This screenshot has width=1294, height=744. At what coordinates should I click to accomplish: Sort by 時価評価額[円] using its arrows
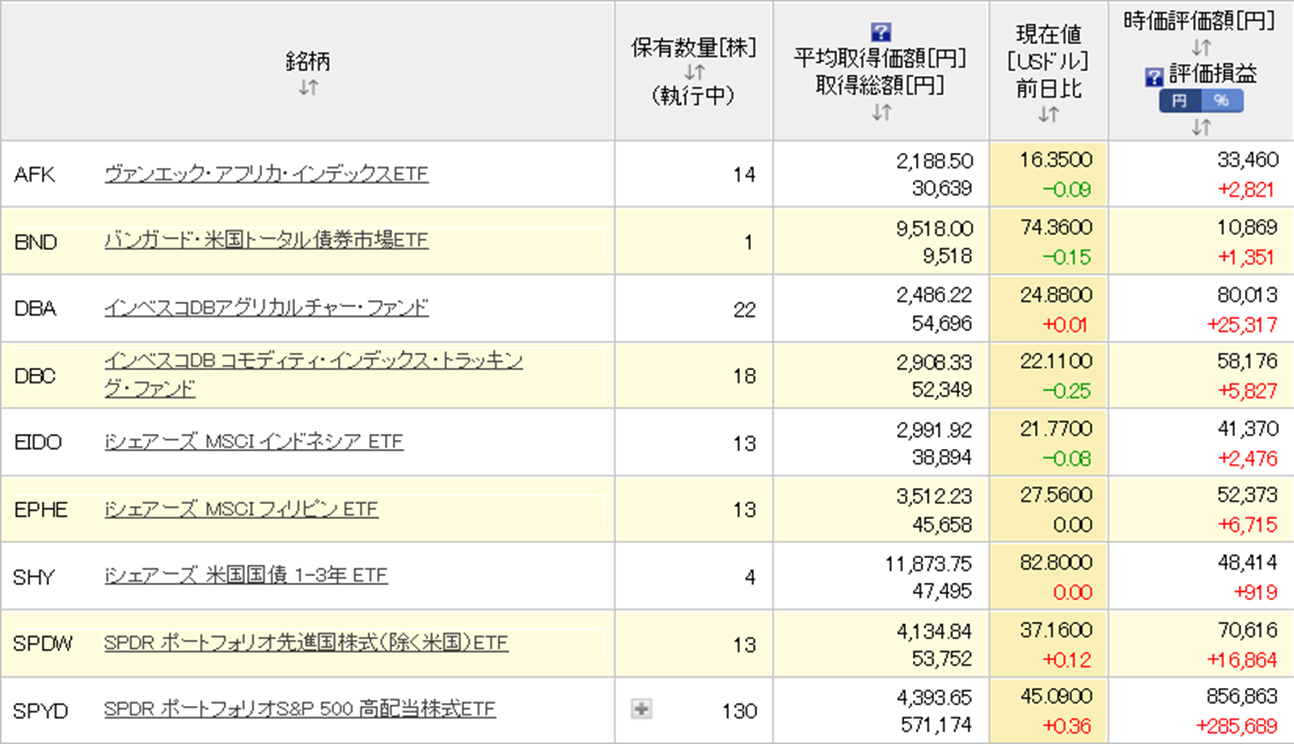pos(1201,47)
